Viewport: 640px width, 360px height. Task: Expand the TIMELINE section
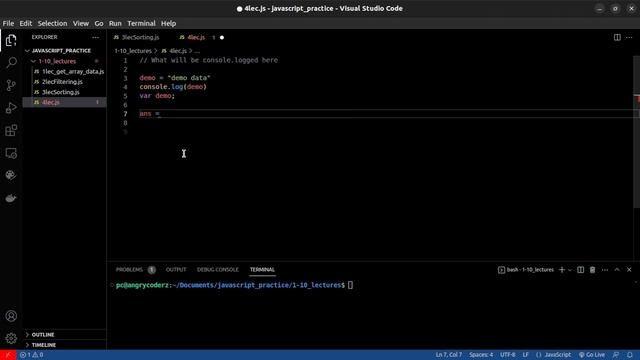pos(44,345)
